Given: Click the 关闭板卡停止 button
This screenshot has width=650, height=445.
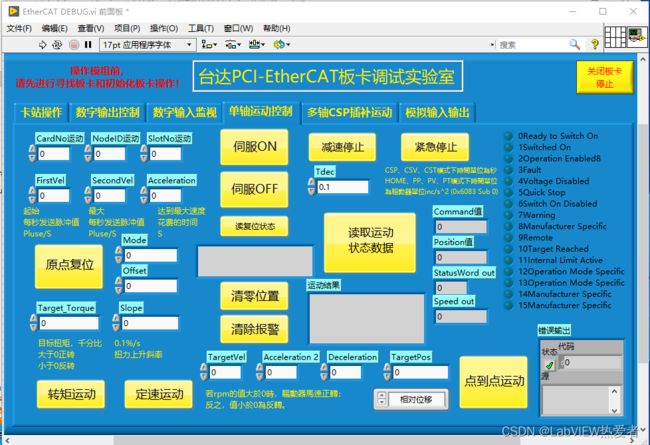Looking at the screenshot, I should pos(604,78).
